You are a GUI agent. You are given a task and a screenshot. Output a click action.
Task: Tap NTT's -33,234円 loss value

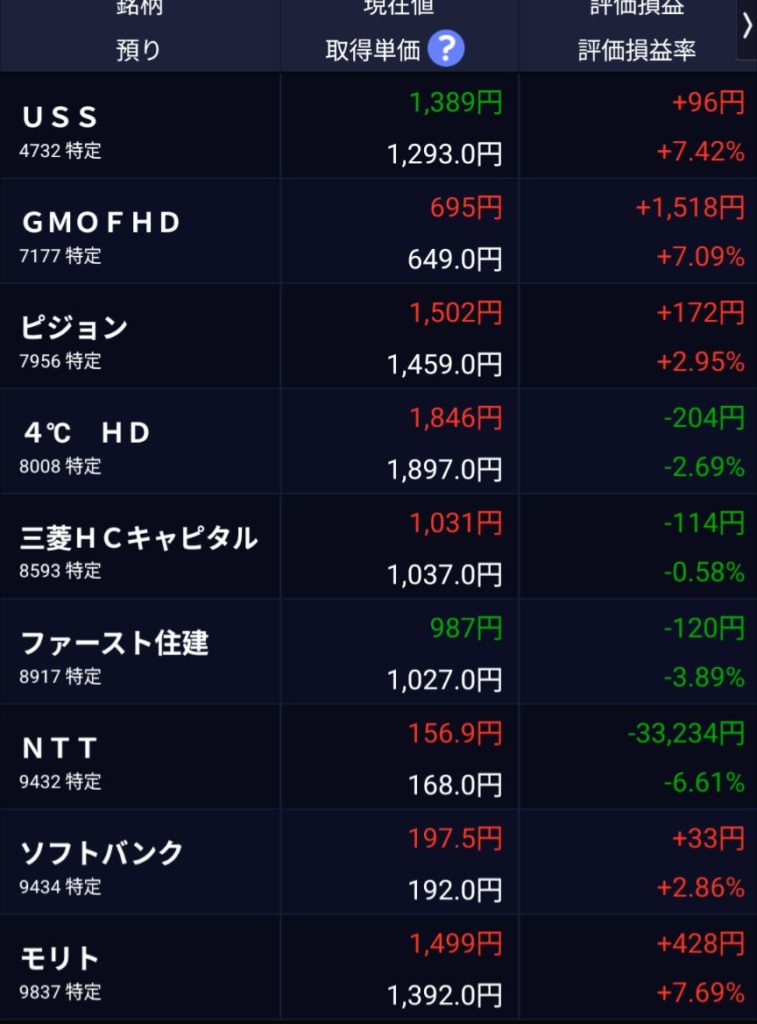pos(686,734)
